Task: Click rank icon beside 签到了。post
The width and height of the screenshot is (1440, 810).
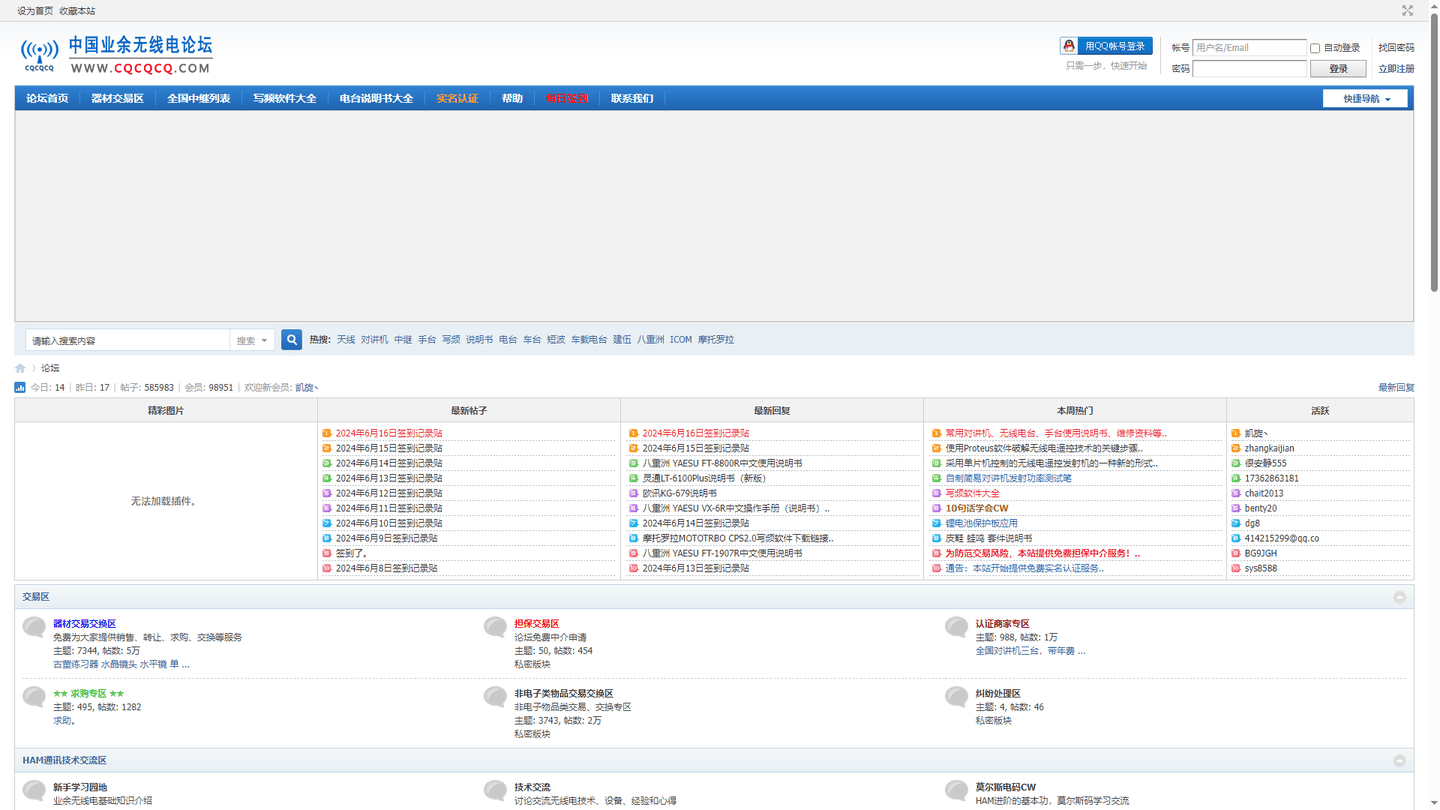Action: click(327, 553)
